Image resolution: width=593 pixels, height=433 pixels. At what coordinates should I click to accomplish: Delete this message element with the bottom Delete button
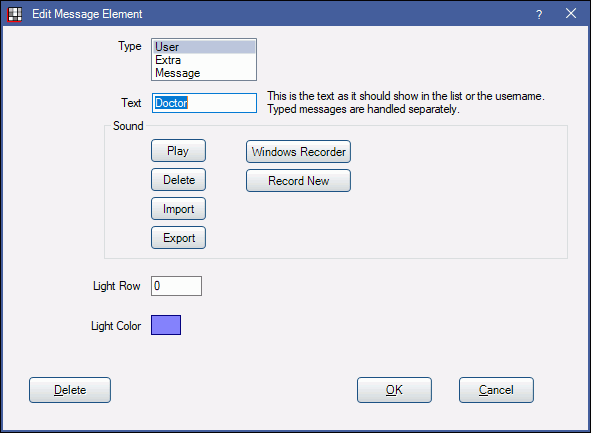70,390
